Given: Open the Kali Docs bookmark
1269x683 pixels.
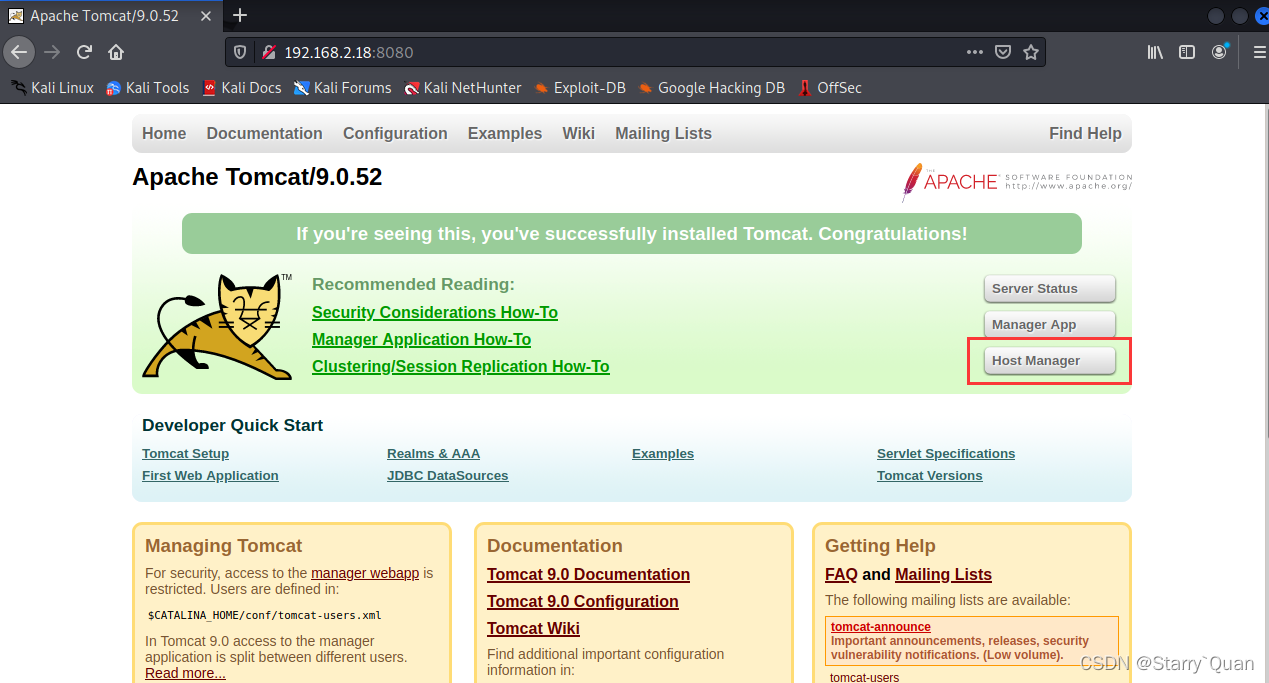Looking at the screenshot, I should 241,88.
